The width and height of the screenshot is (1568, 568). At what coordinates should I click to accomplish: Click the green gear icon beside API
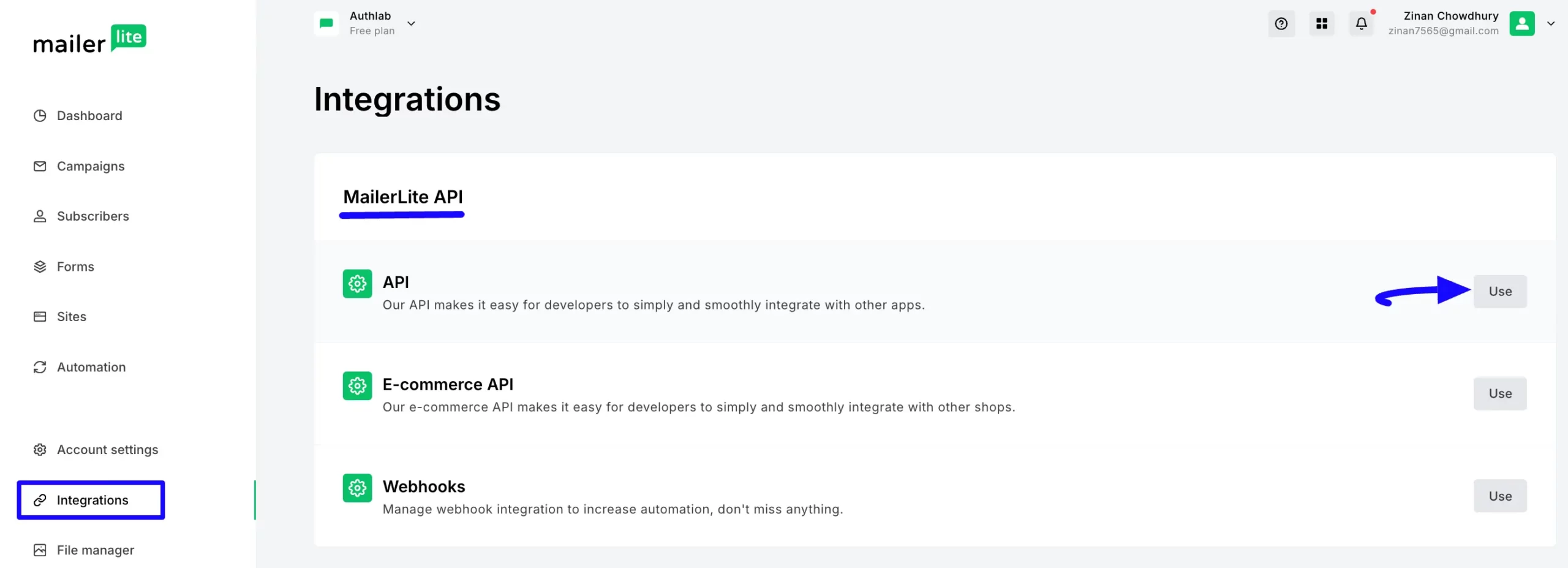pos(357,283)
